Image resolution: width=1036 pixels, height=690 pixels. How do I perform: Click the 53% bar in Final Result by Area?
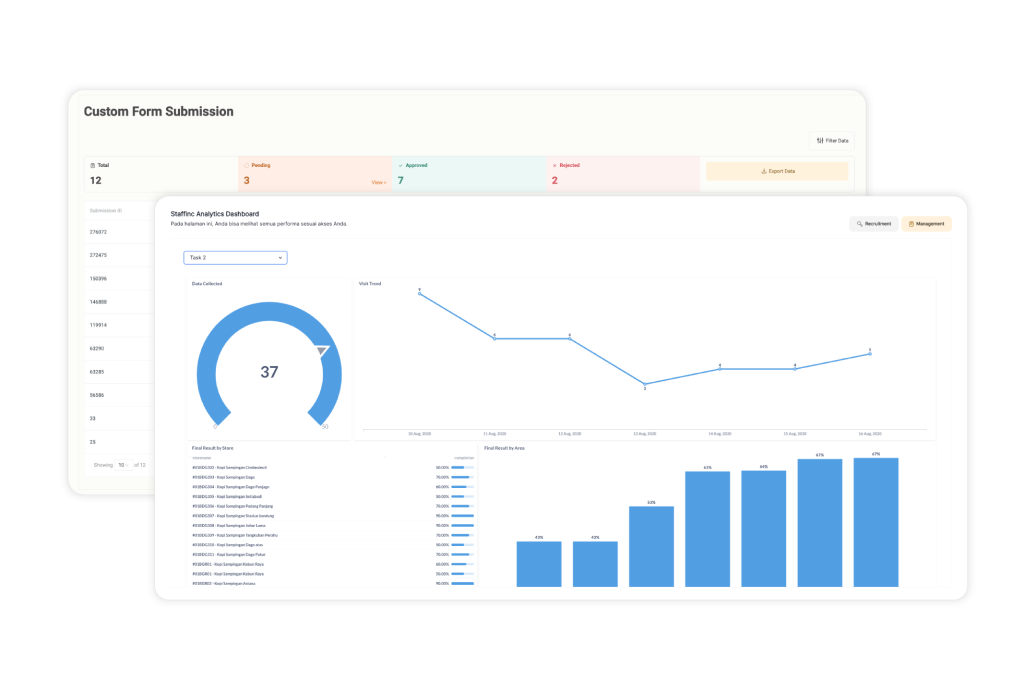tap(651, 547)
